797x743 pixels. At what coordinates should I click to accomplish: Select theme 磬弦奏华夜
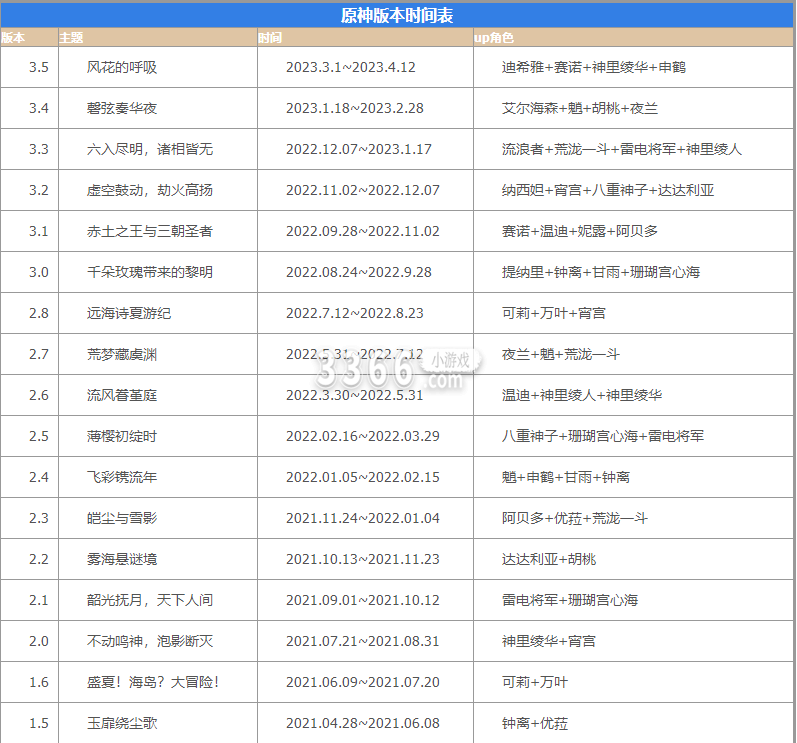point(122,108)
